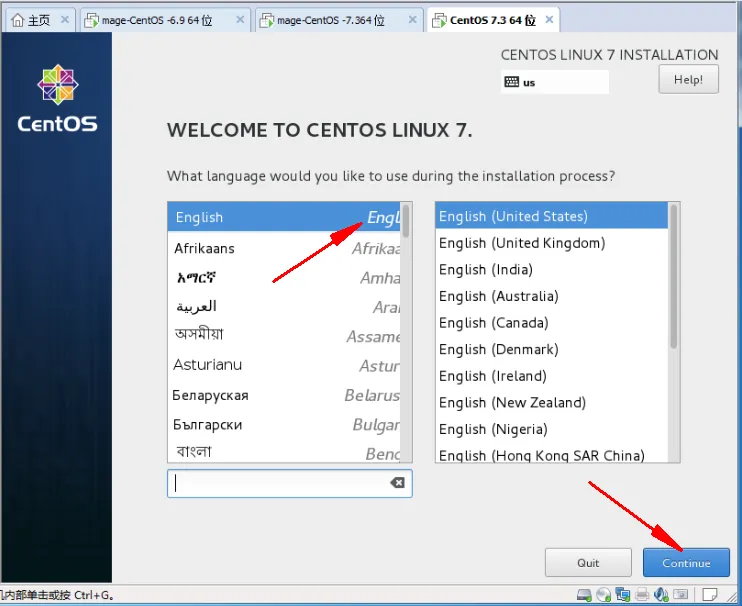Choose English (Australia) locale
The image size is (742, 606).
pos(552,296)
